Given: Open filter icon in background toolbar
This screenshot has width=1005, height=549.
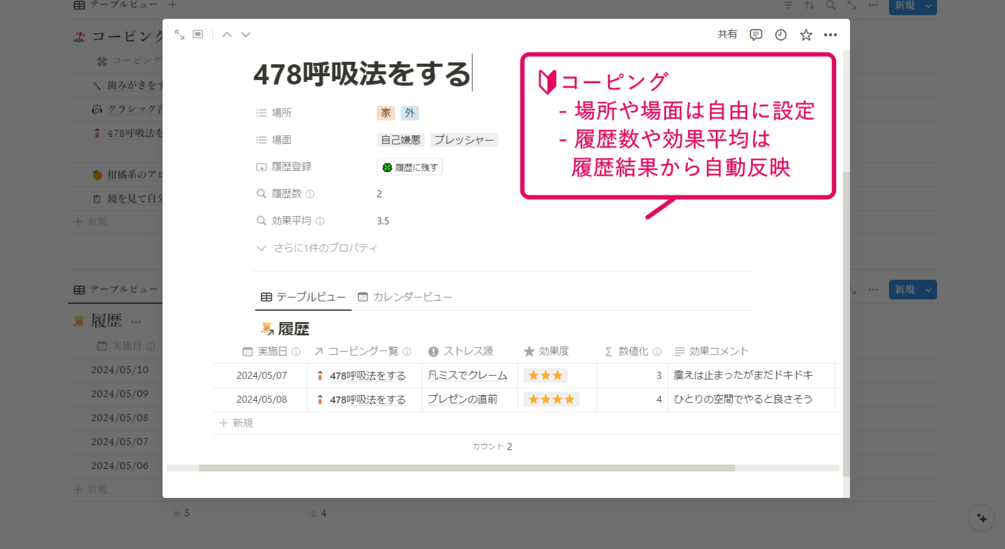Looking at the screenshot, I should [x=788, y=5].
